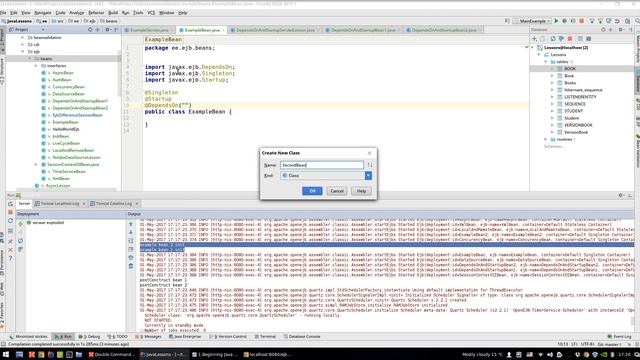Collapse the Lessons@localhost data source
640x360 pixels.
coord(532,48)
